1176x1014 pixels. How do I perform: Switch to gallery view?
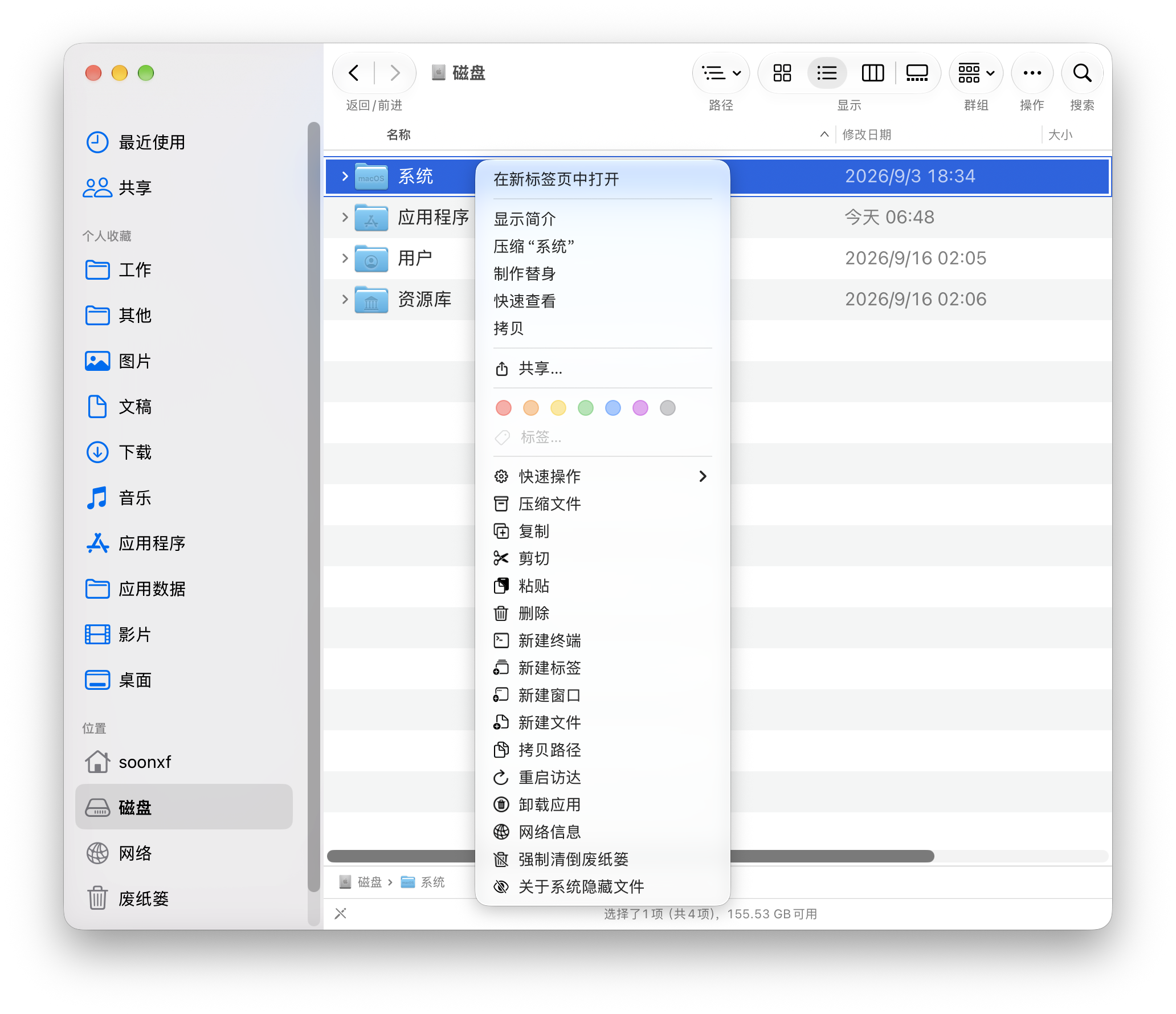point(917,73)
